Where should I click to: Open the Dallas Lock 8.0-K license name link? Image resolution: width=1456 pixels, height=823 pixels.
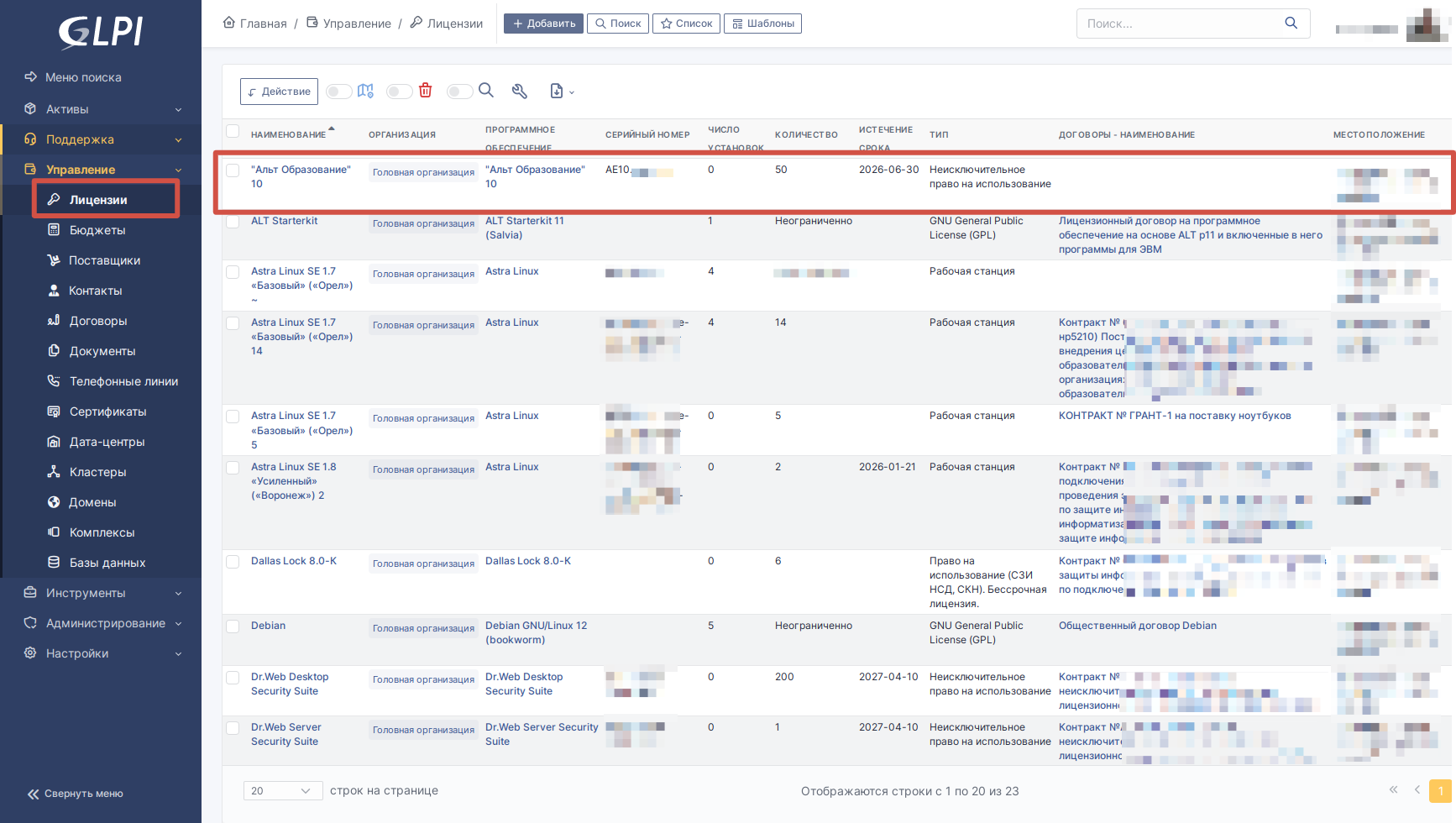294,561
